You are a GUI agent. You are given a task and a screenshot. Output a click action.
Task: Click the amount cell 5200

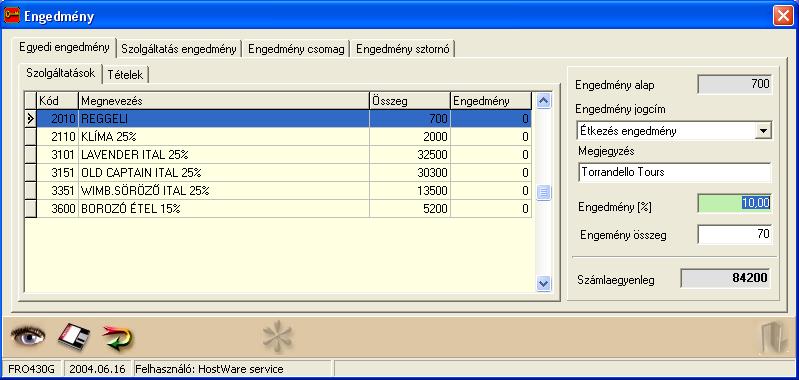point(410,209)
